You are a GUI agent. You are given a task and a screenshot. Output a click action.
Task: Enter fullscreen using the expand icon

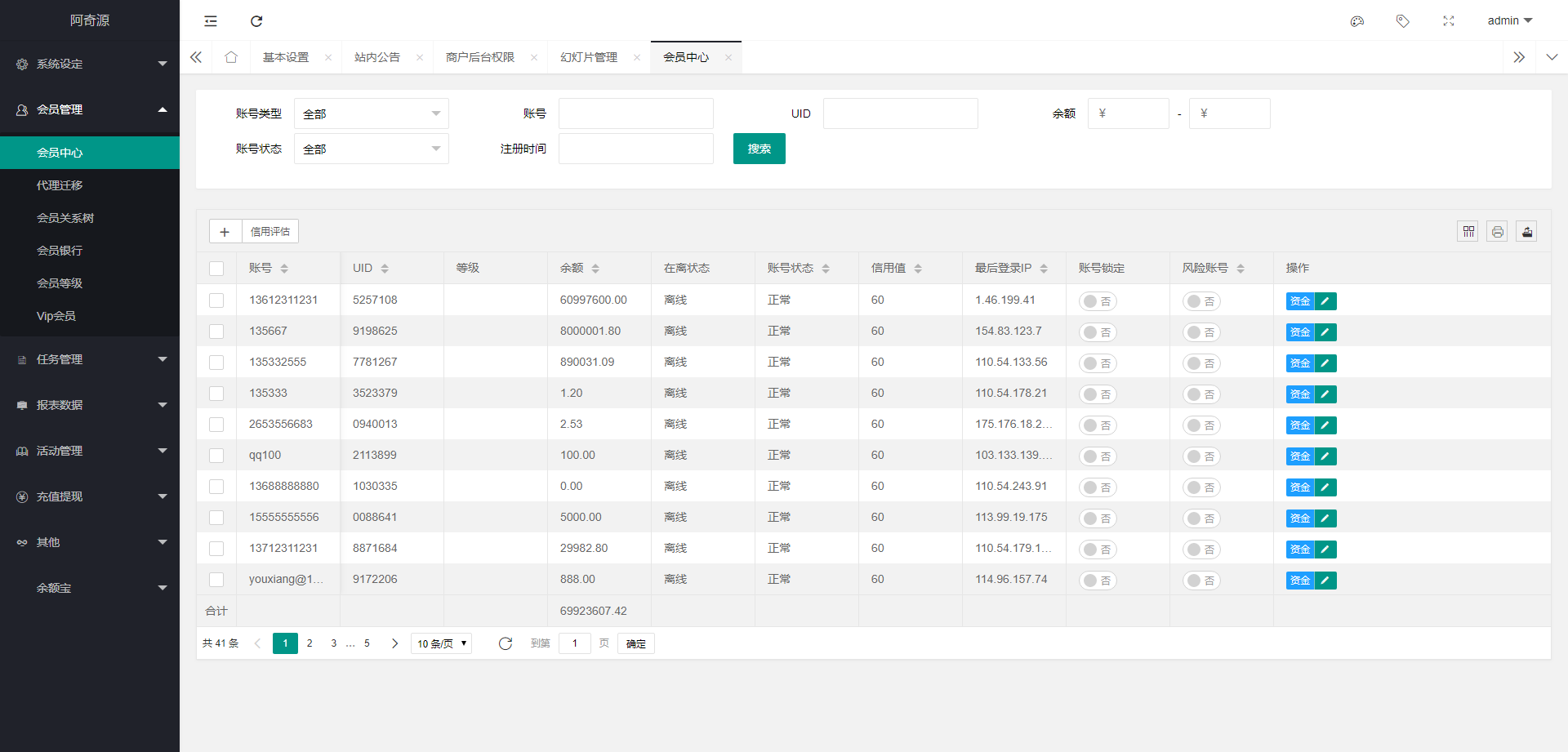pyautogui.click(x=1449, y=20)
